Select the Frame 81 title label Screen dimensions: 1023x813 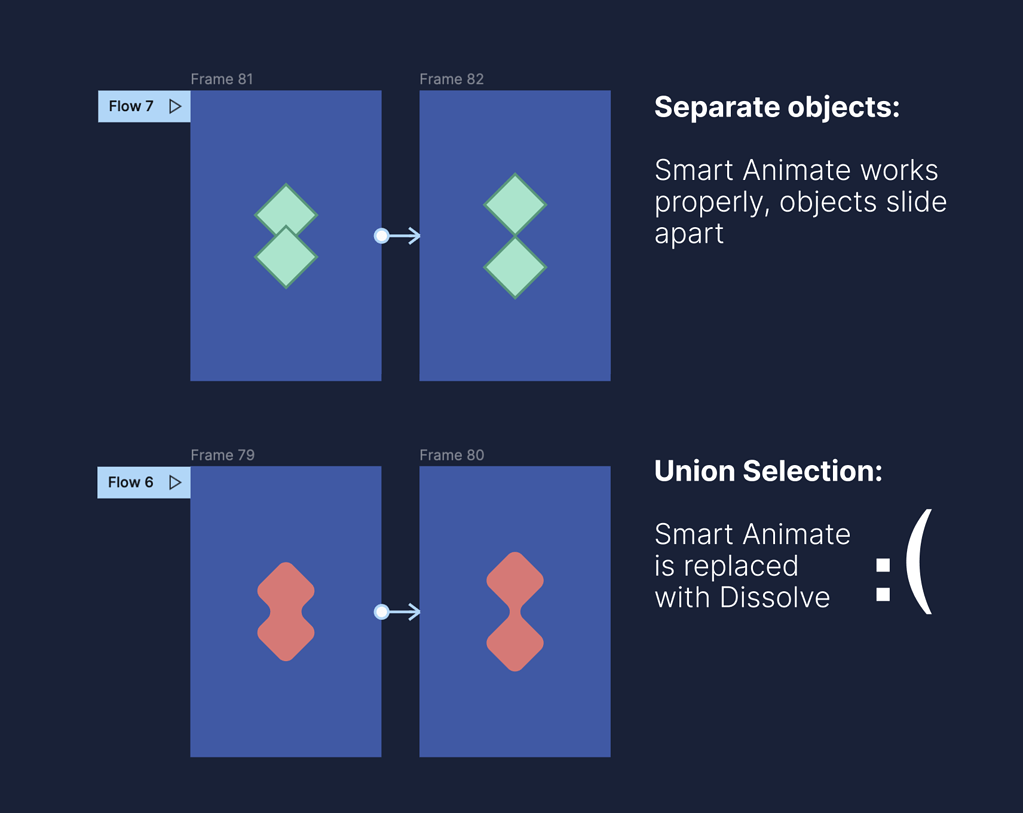pos(222,79)
